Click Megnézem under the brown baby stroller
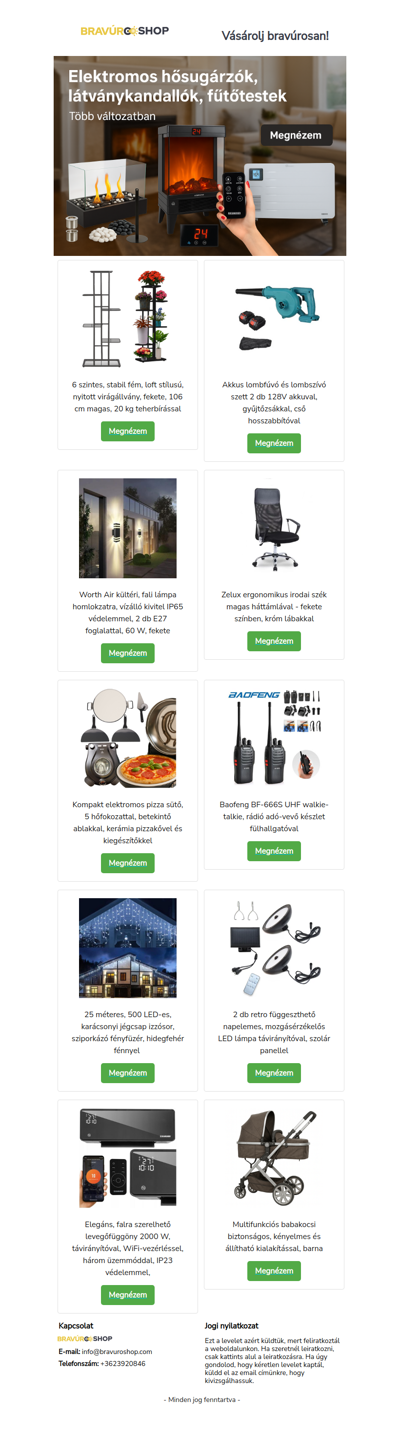The image size is (400, 1429). pyautogui.click(x=274, y=1271)
